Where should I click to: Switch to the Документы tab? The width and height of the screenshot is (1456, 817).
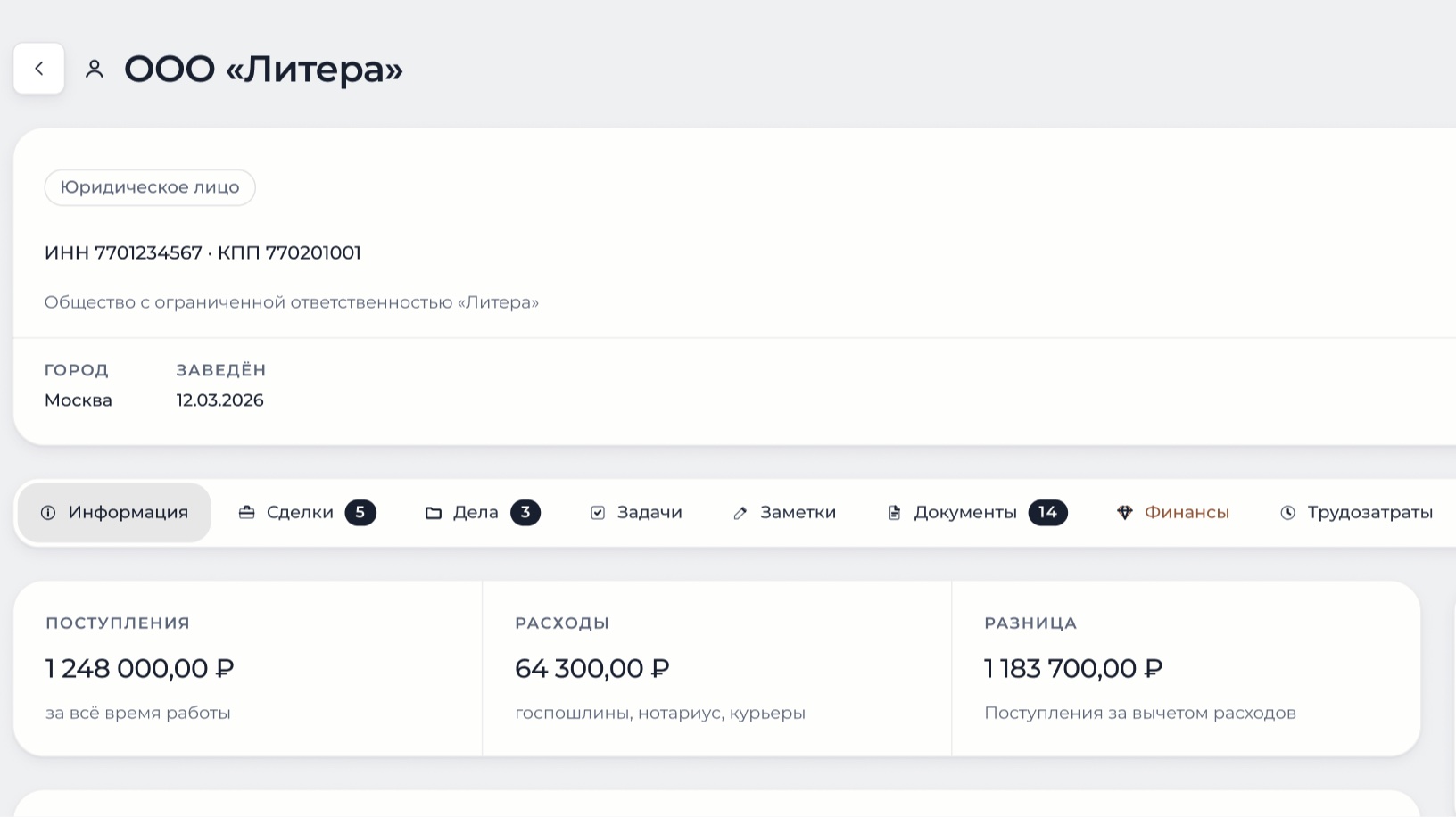[x=977, y=513]
